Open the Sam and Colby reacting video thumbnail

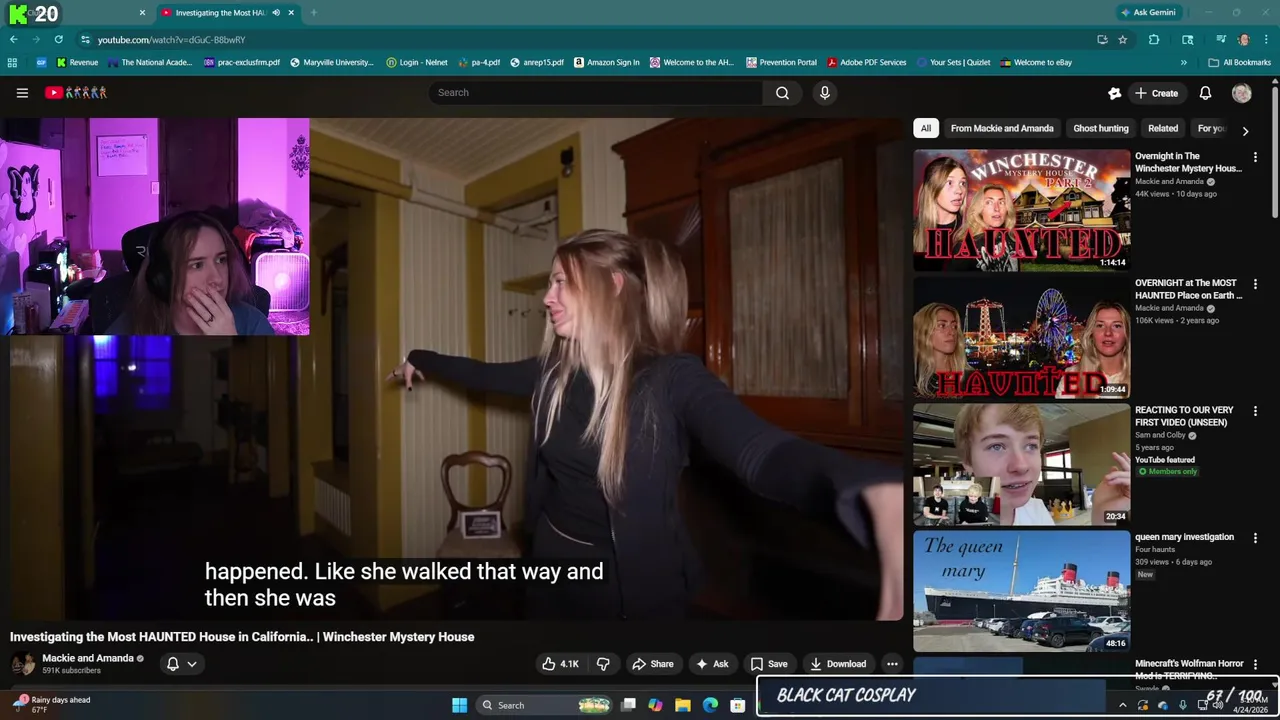[x=1021, y=464]
